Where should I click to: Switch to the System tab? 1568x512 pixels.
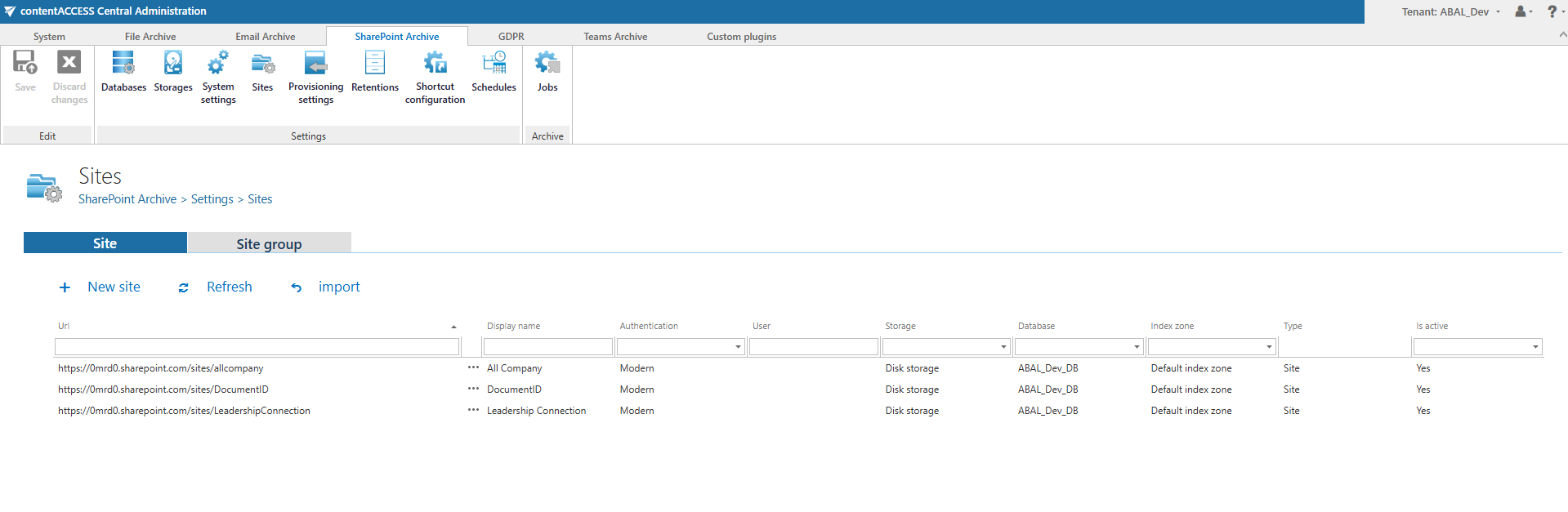pyautogui.click(x=49, y=37)
